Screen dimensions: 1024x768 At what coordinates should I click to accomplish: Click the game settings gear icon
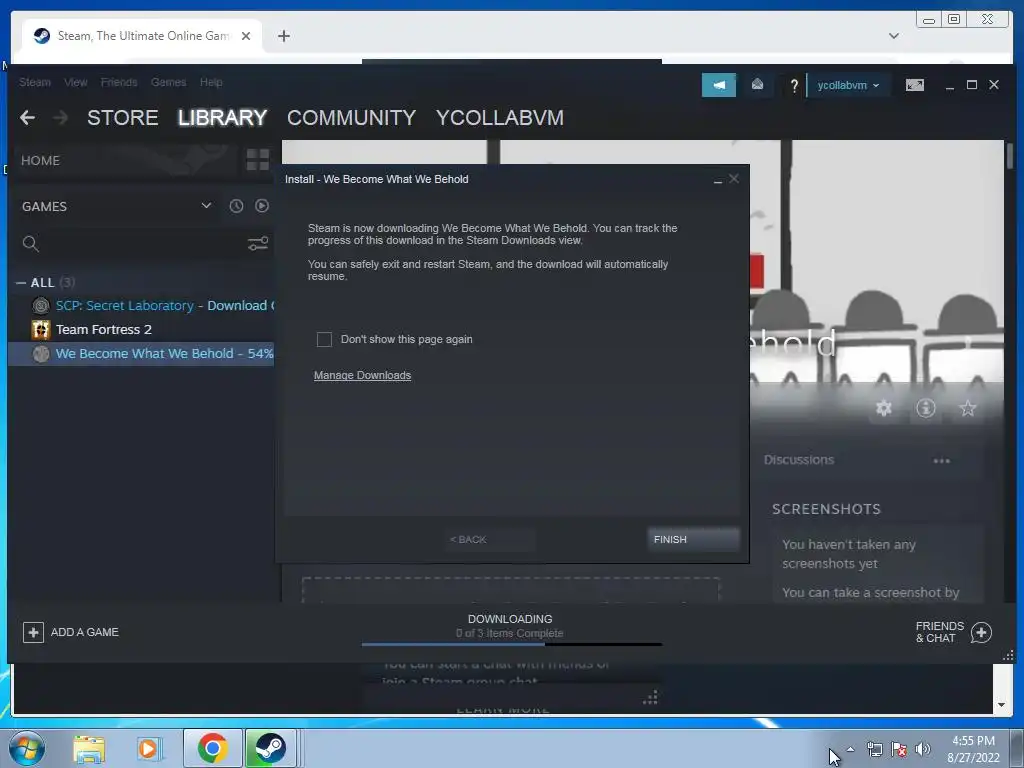tap(884, 408)
